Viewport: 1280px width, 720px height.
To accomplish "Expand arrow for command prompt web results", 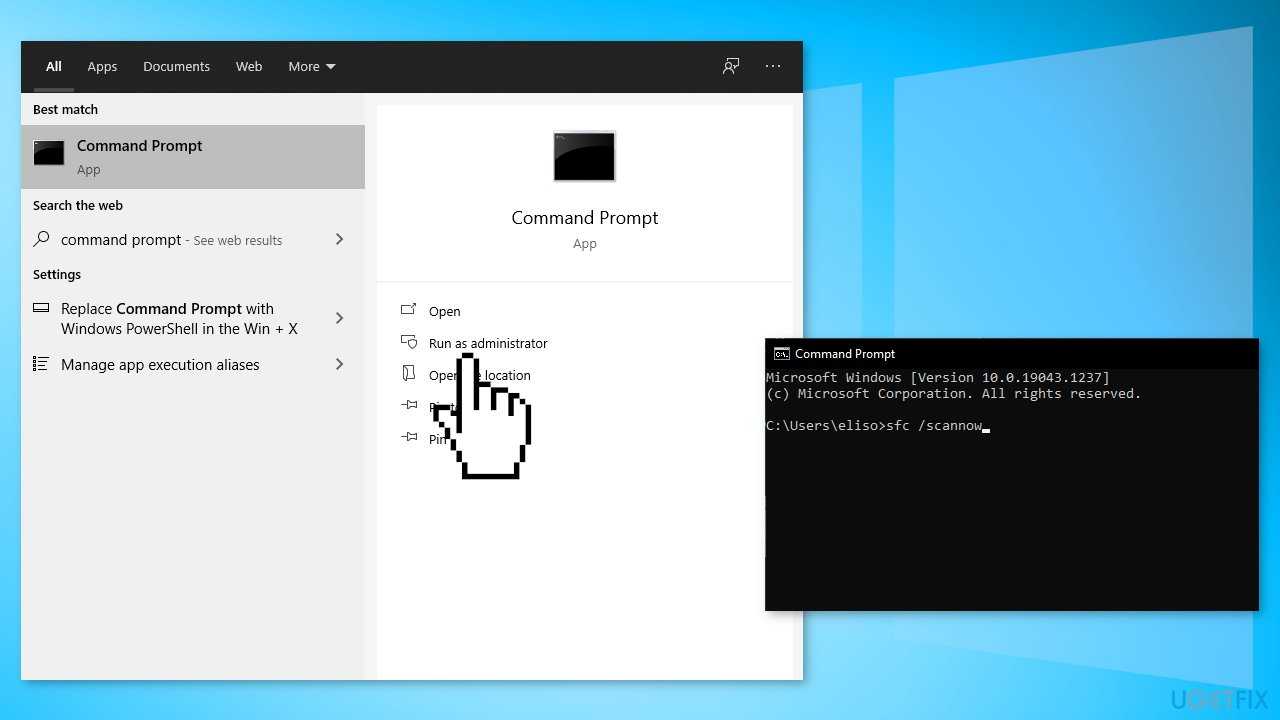I will [339, 239].
